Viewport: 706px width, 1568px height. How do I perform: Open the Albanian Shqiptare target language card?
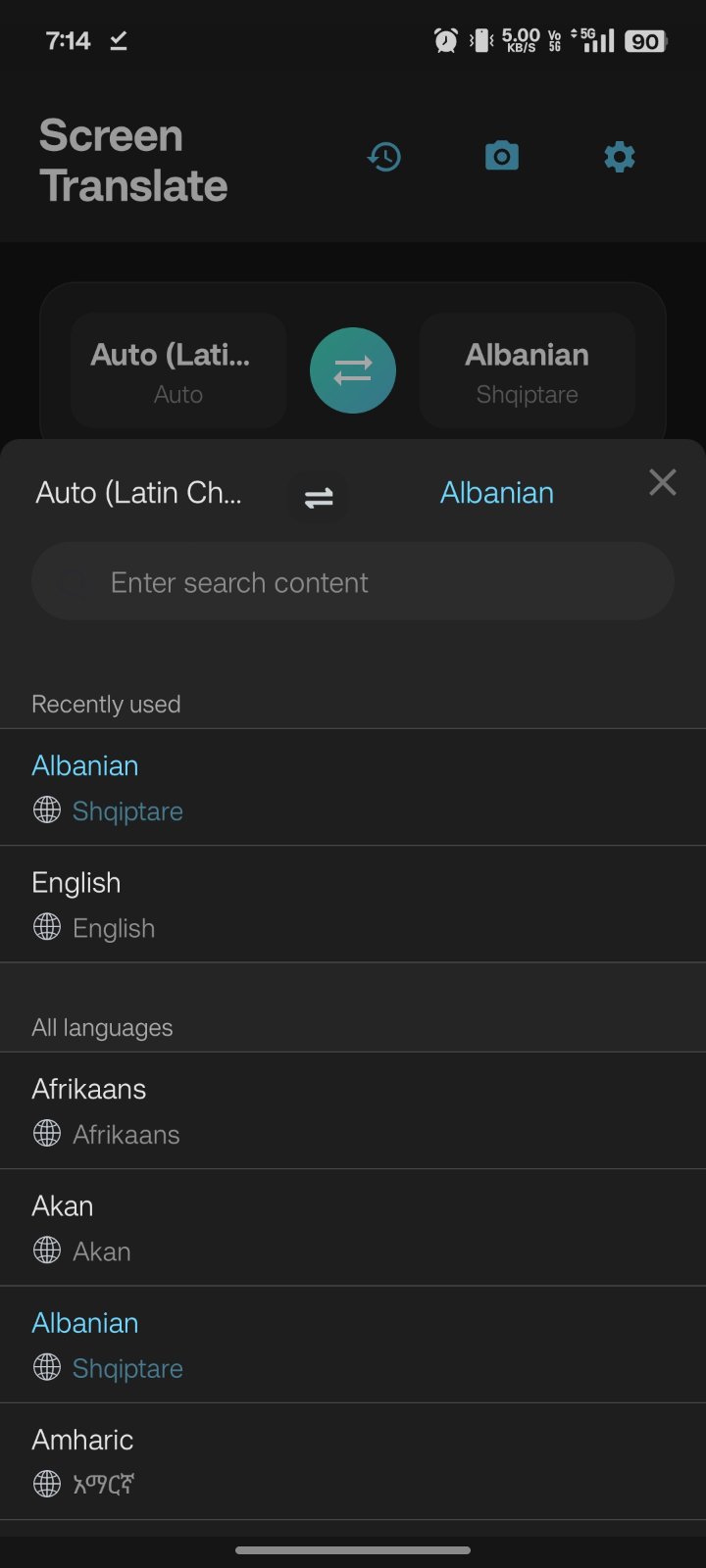pyautogui.click(x=528, y=370)
